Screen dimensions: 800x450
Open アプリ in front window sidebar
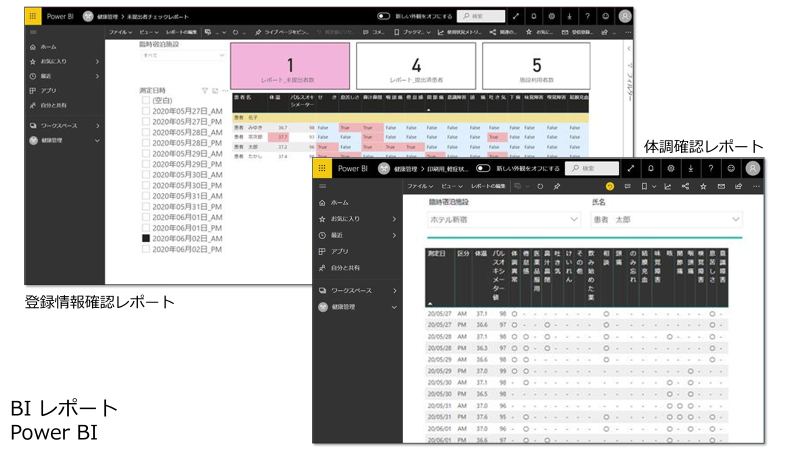[x=339, y=252]
